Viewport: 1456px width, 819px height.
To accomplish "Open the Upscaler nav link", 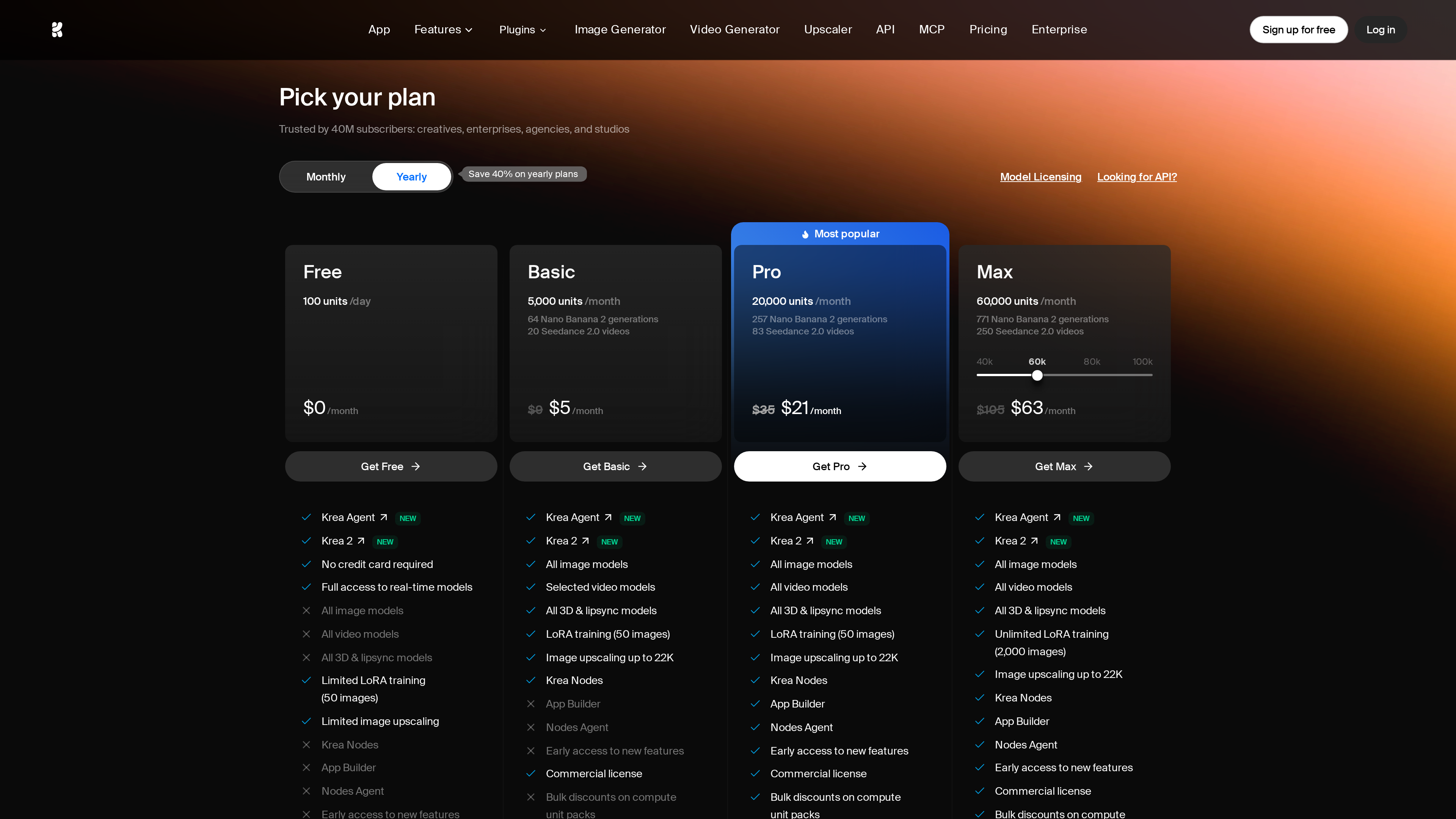I will tap(828, 30).
